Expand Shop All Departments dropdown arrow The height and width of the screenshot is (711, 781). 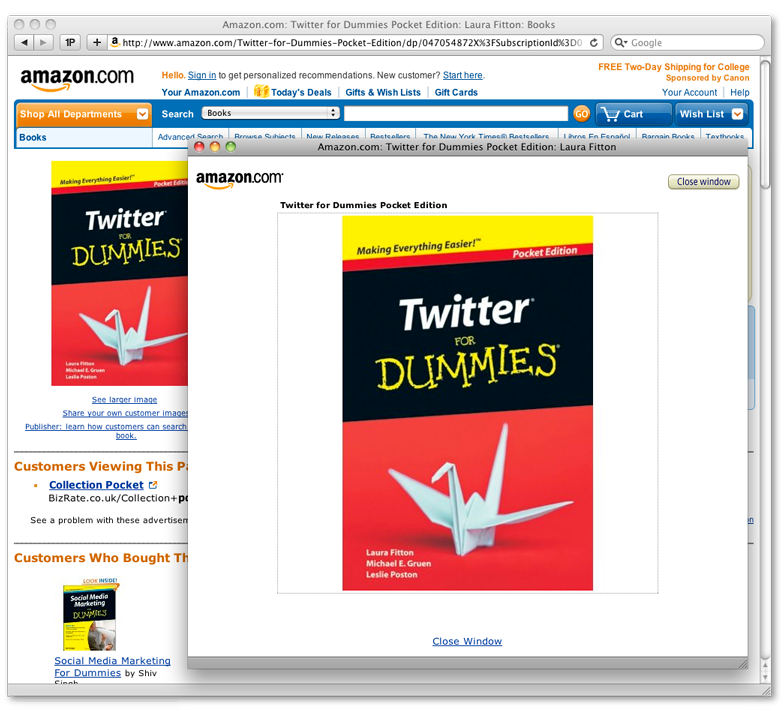(x=142, y=114)
